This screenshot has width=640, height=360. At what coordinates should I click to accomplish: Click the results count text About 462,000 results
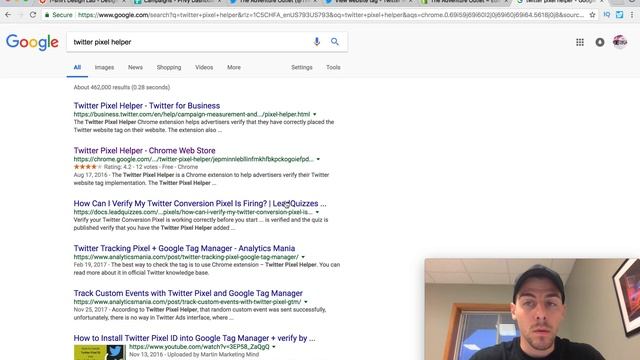tap(122, 87)
